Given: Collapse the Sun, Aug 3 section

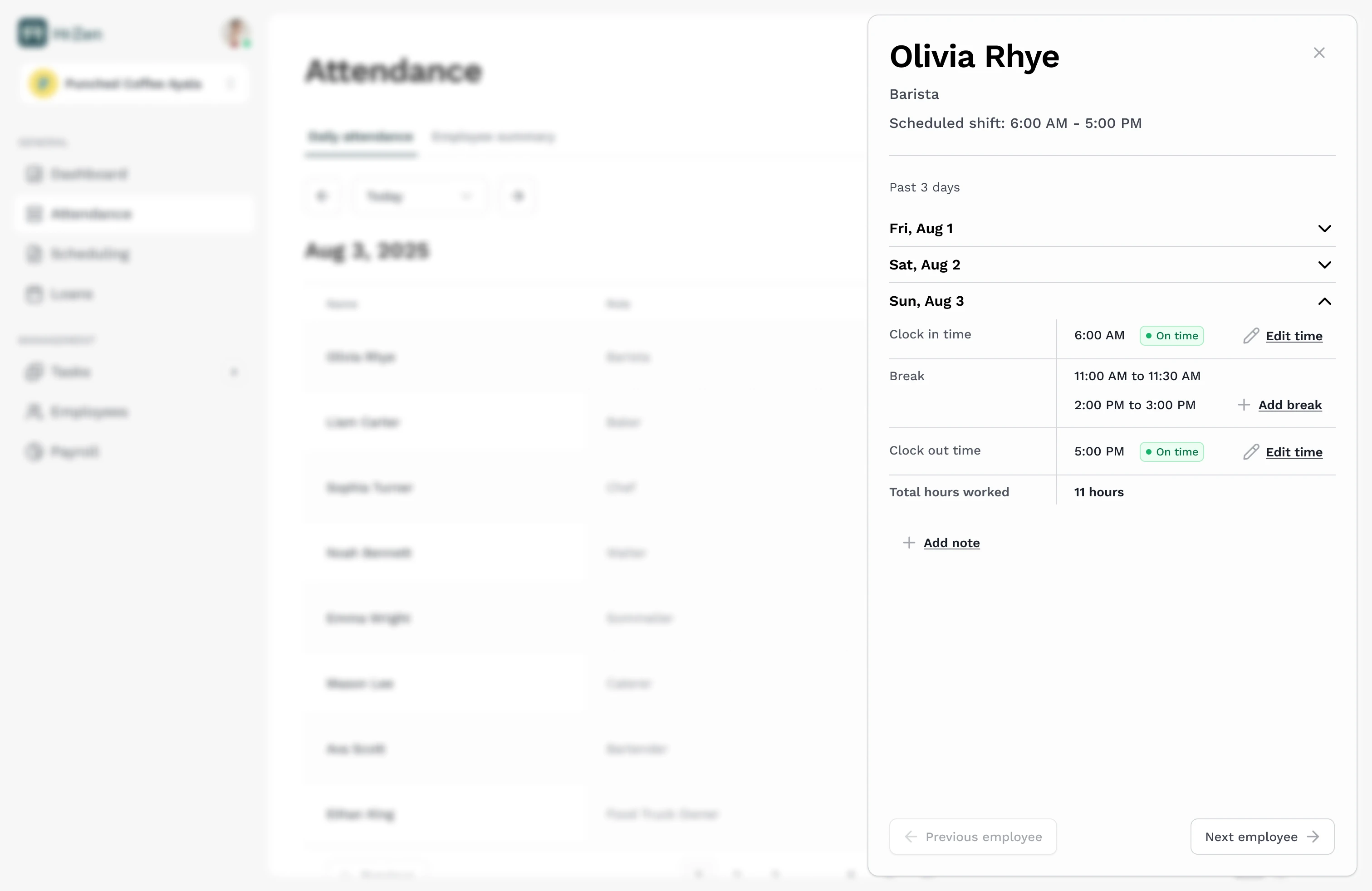Looking at the screenshot, I should click(1324, 301).
